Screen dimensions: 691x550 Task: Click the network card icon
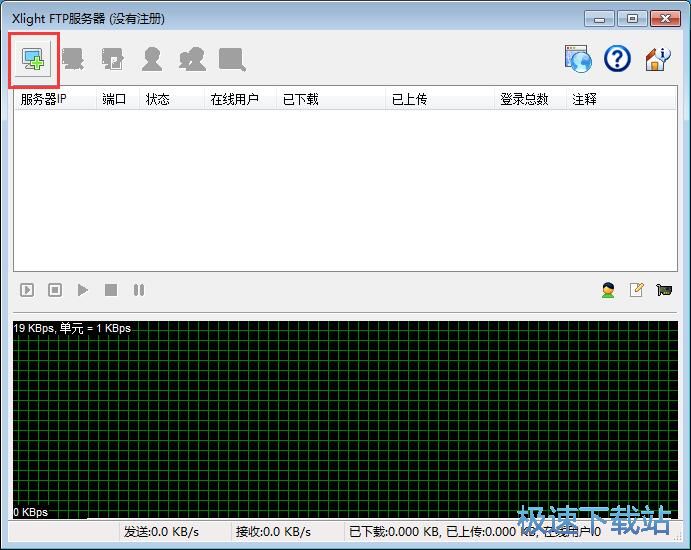pos(664,290)
